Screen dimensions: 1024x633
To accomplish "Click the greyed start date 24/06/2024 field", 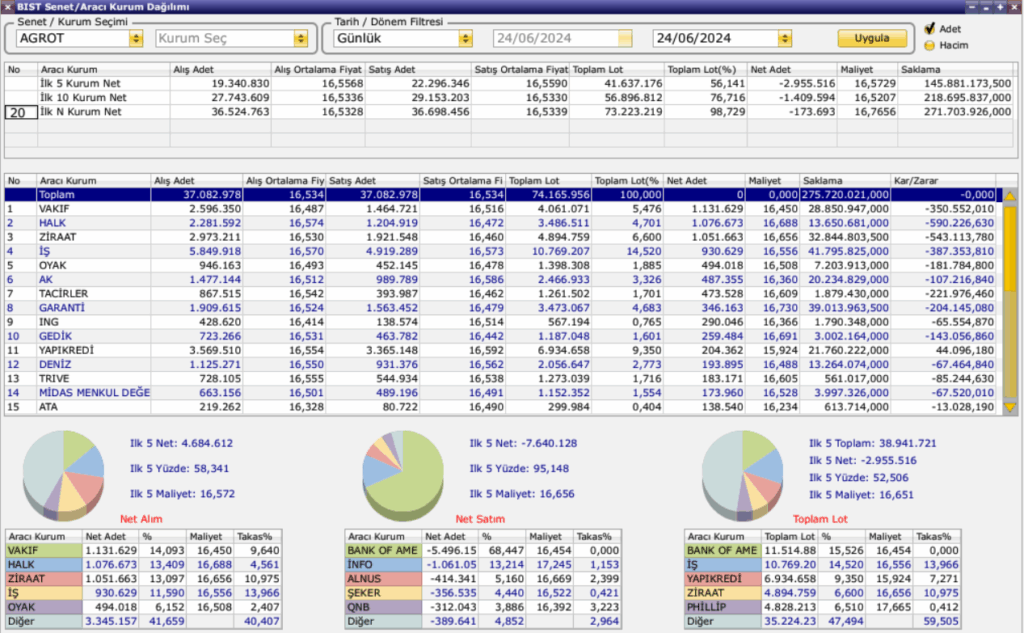I will point(562,39).
